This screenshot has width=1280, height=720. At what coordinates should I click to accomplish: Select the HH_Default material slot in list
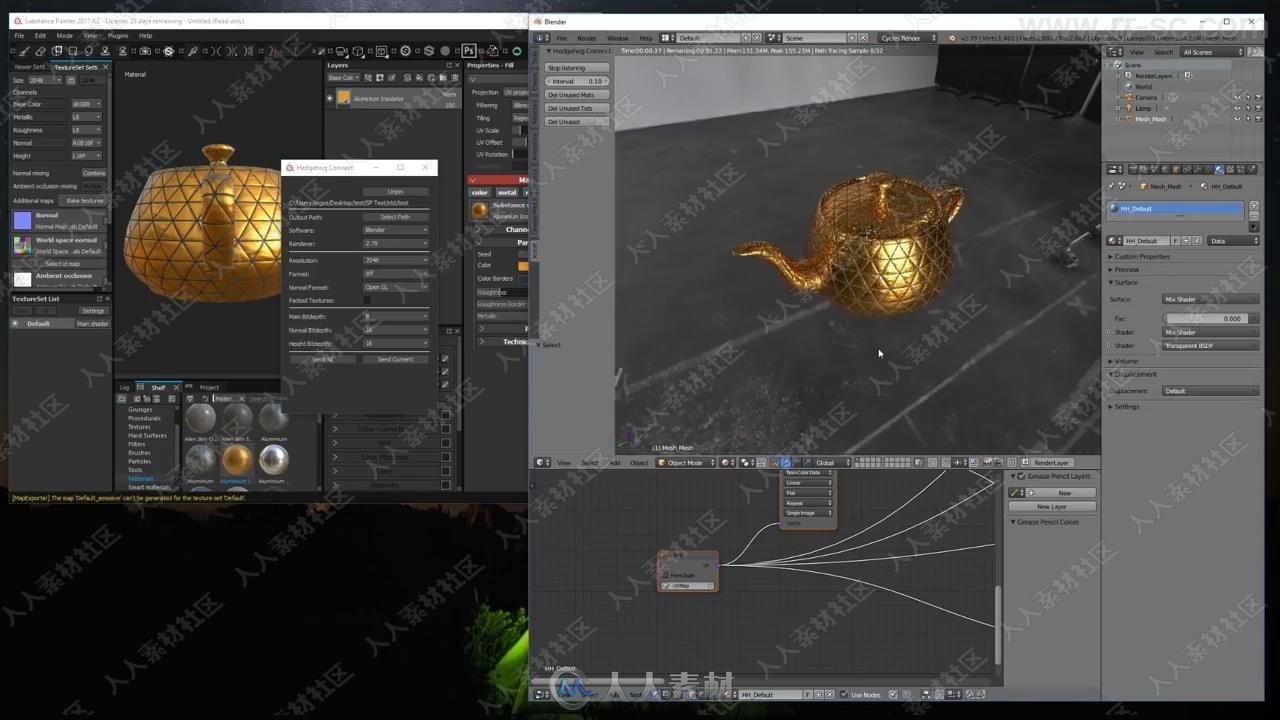[1176, 209]
